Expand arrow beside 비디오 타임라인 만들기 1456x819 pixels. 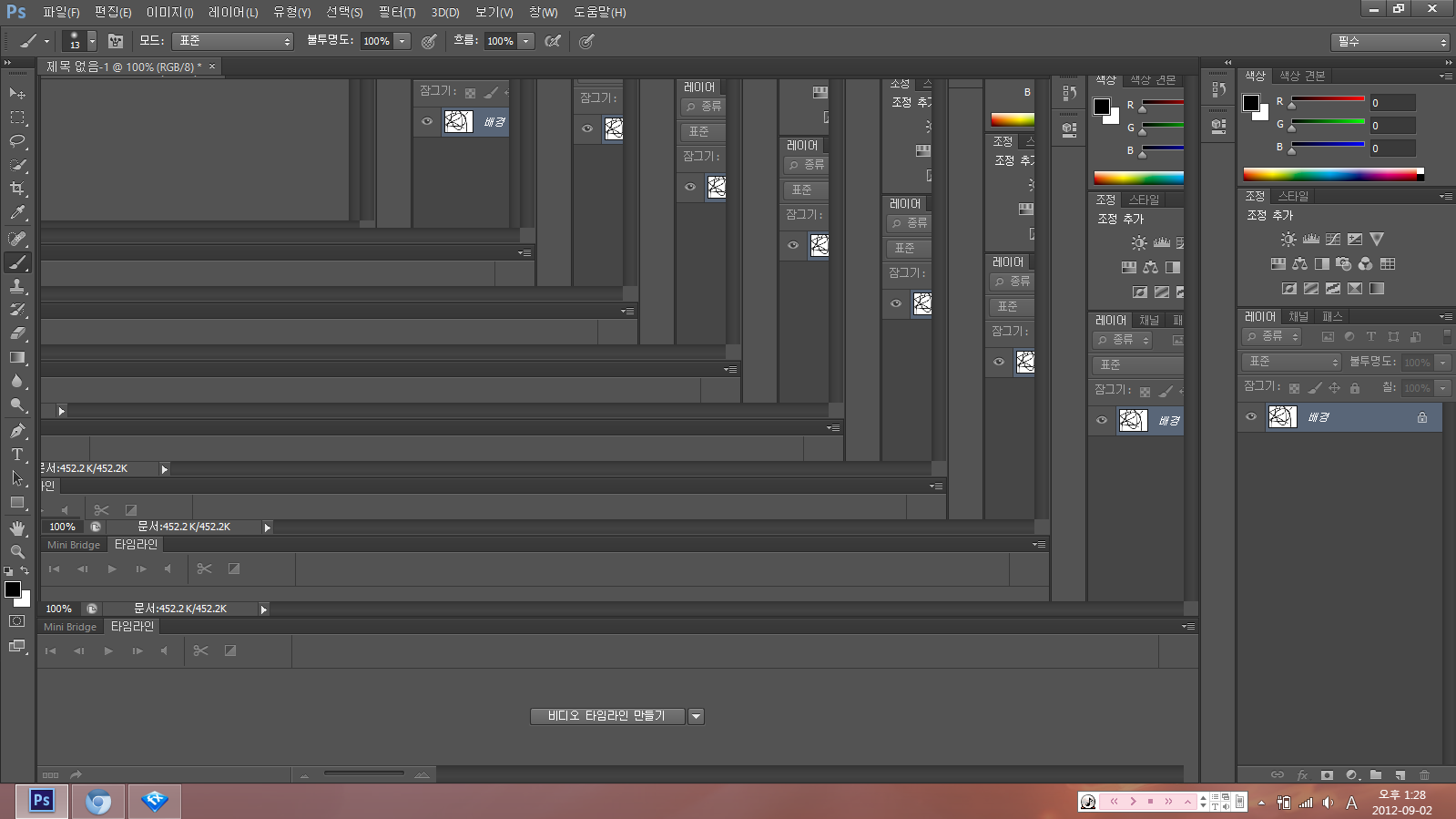697,716
